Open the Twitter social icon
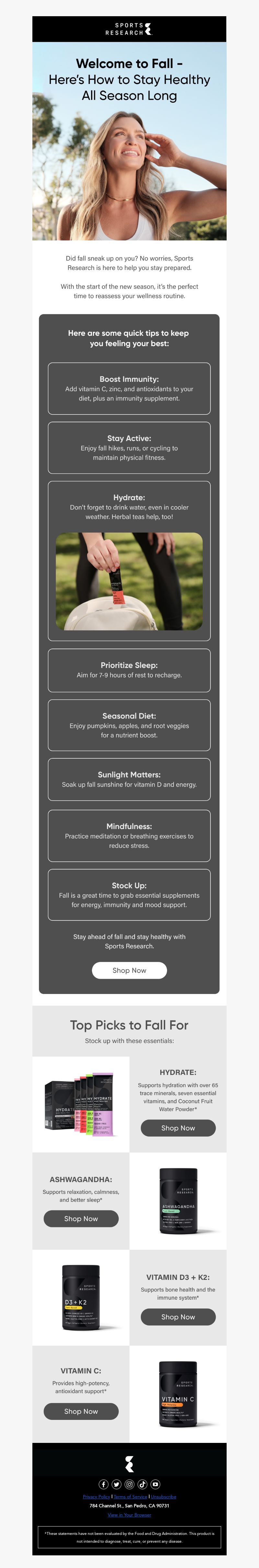The height and width of the screenshot is (1568, 259). click(116, 1484)
